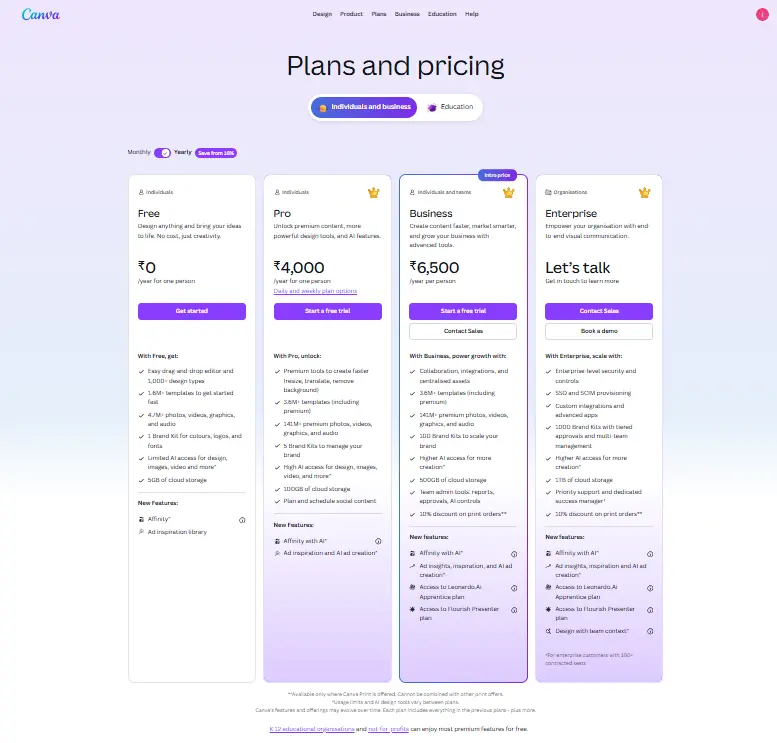Click Book a demo for Enterprise
Viewport: 777px width, 743px height.
point(599,331)
